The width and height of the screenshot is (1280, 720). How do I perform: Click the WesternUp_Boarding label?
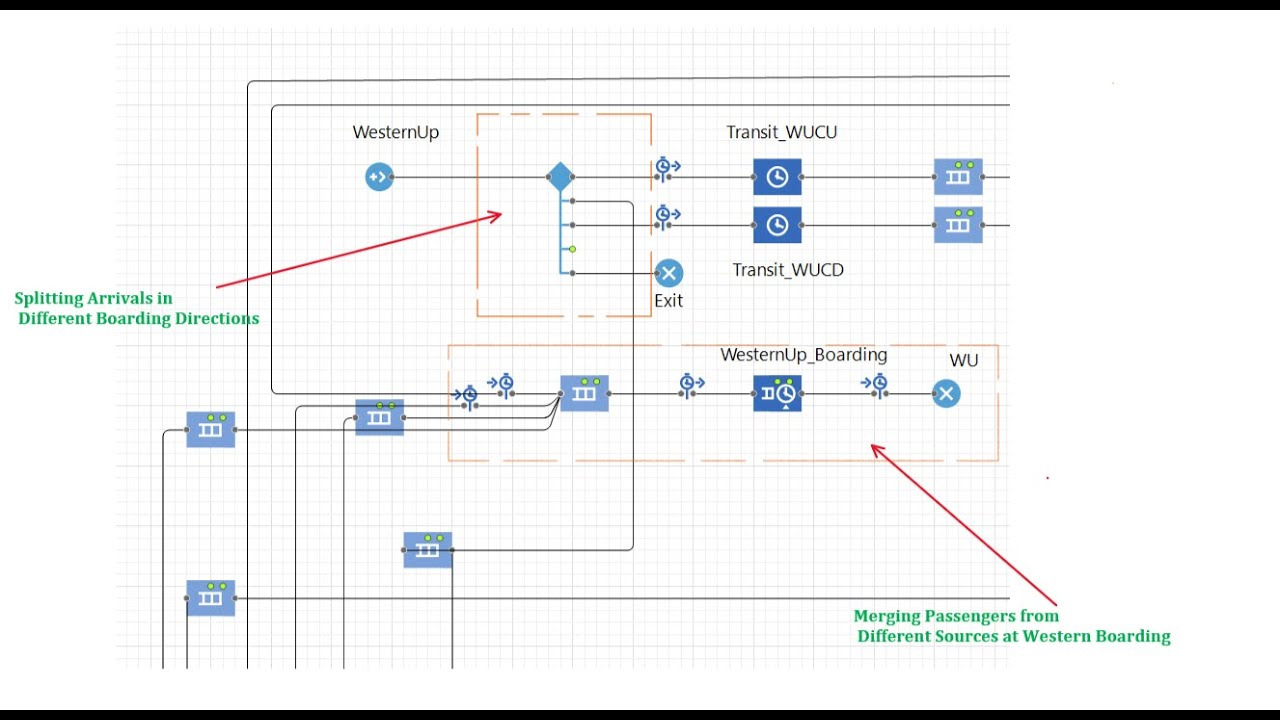(804, 355)
